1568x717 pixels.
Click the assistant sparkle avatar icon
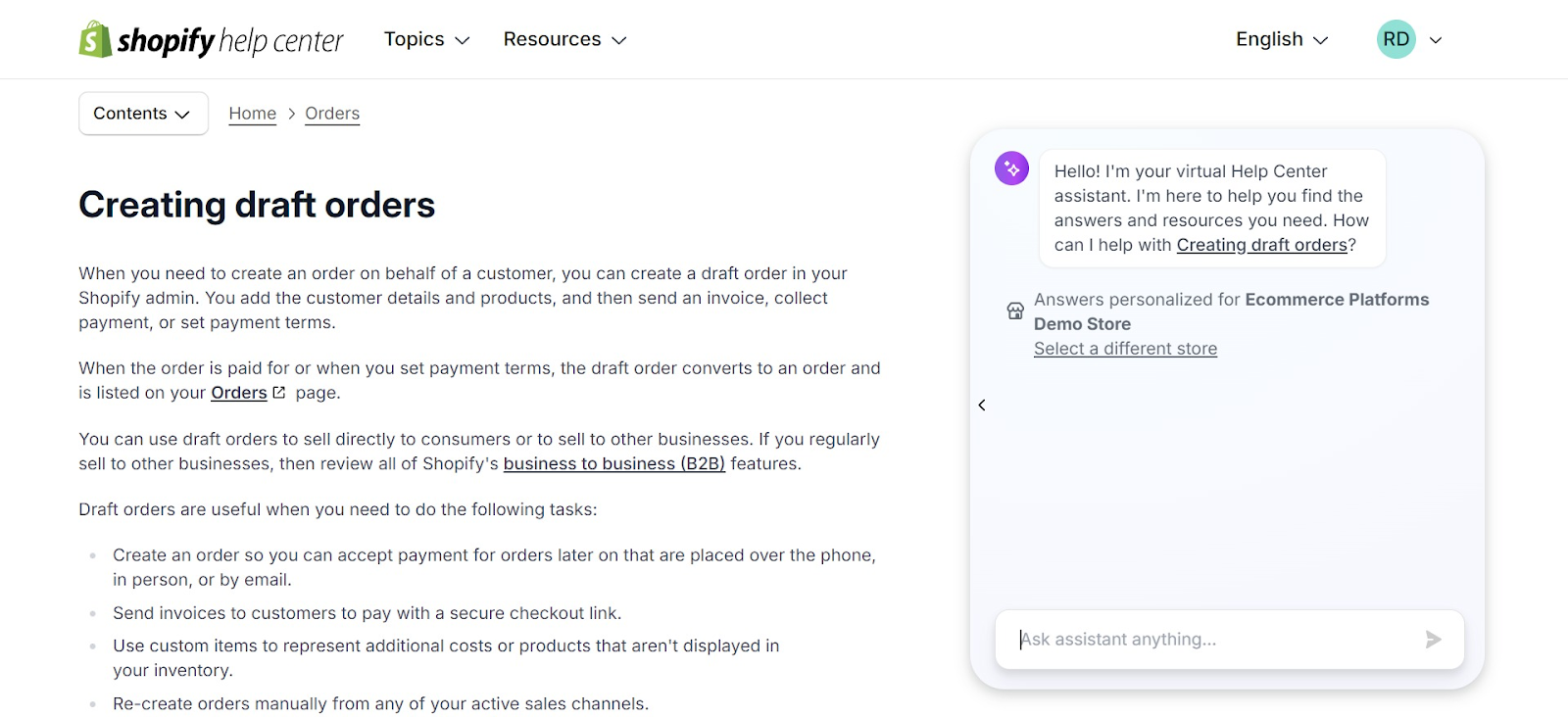pyautogui.click(x=1011, y=167)
